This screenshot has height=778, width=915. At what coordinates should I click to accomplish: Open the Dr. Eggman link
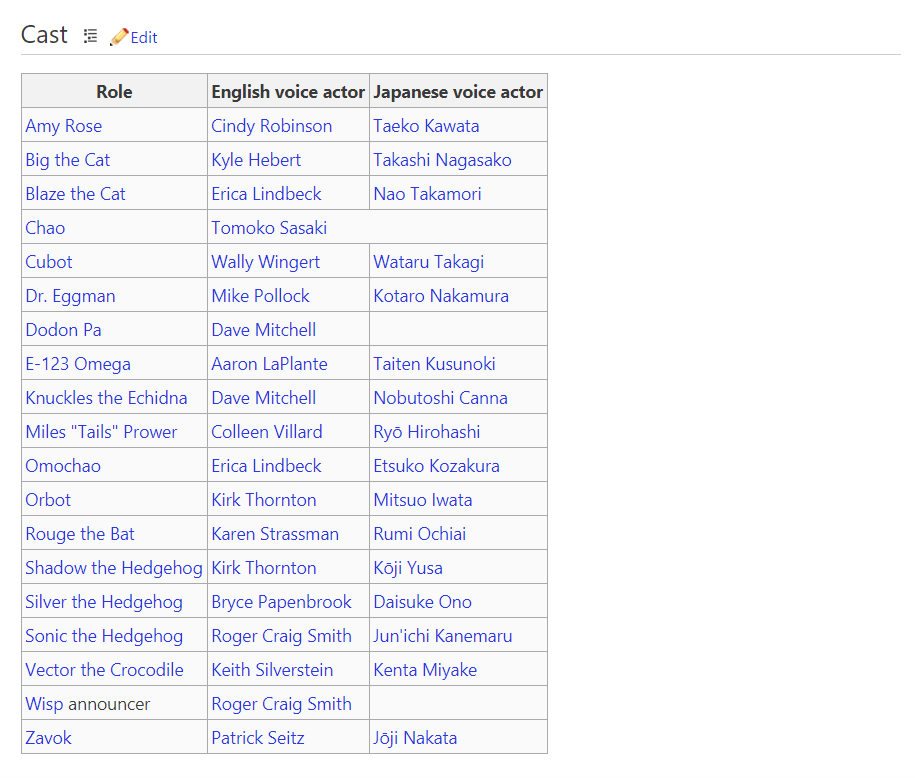coord(70,296)
